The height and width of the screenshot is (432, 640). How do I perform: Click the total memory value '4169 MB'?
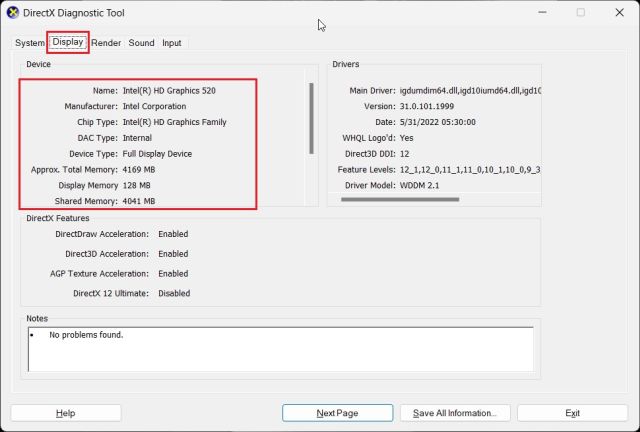(139, 169)
